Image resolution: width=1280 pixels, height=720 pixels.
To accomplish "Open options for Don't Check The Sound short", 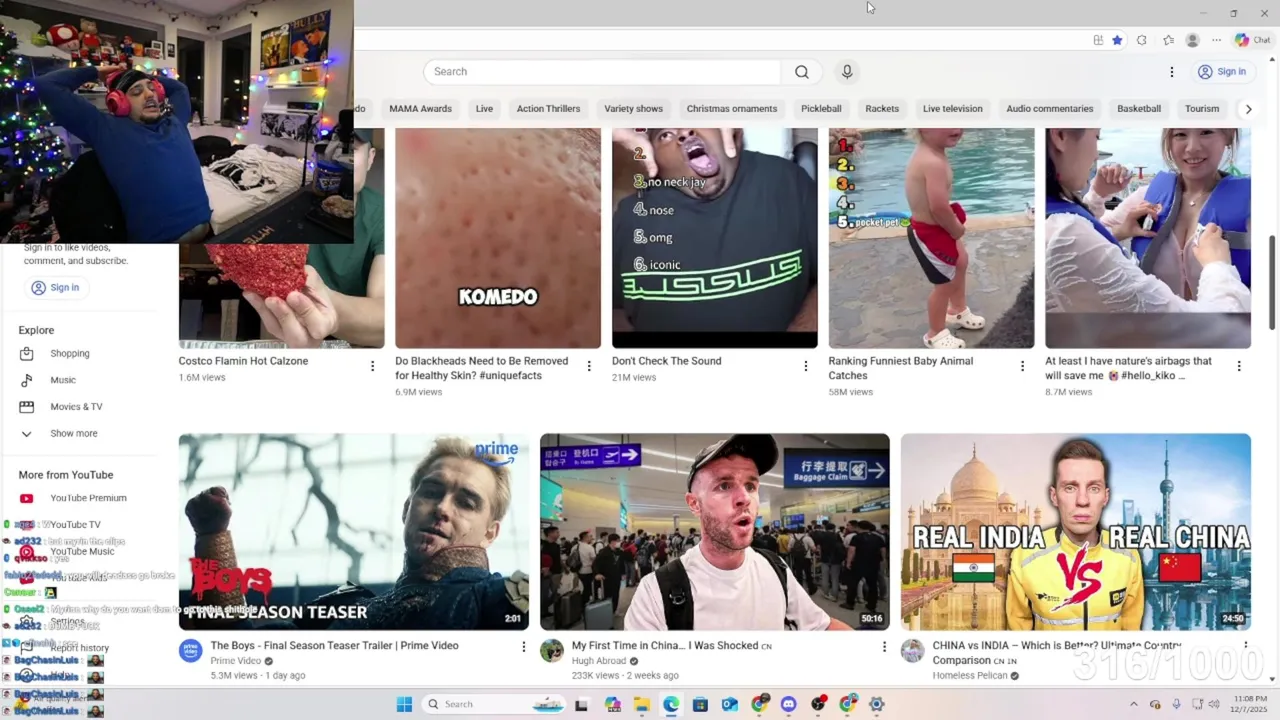I will [806, 366].
